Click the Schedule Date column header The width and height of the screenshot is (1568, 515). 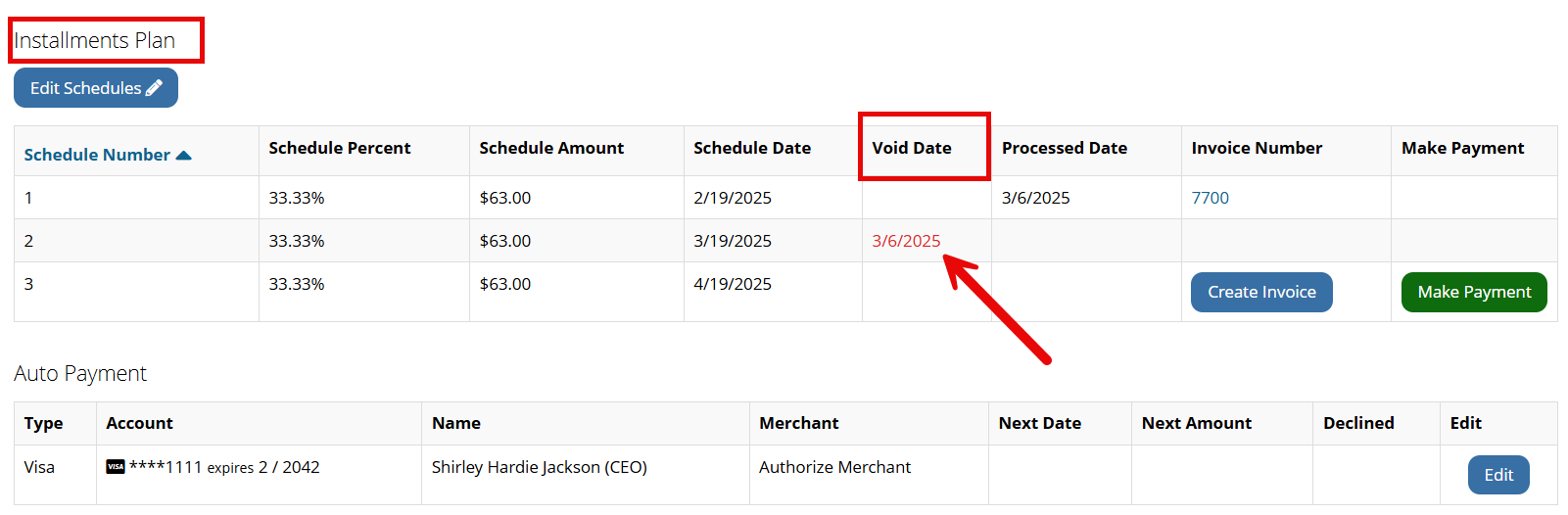tap(752, 148)
